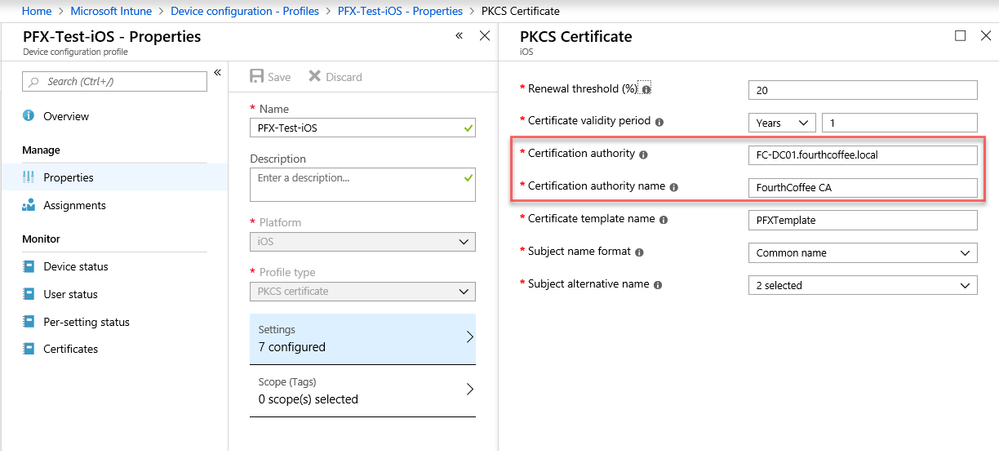Click the Overview info icon in sidebar
This screenshot has width=999, height=451.
(28, 116)
